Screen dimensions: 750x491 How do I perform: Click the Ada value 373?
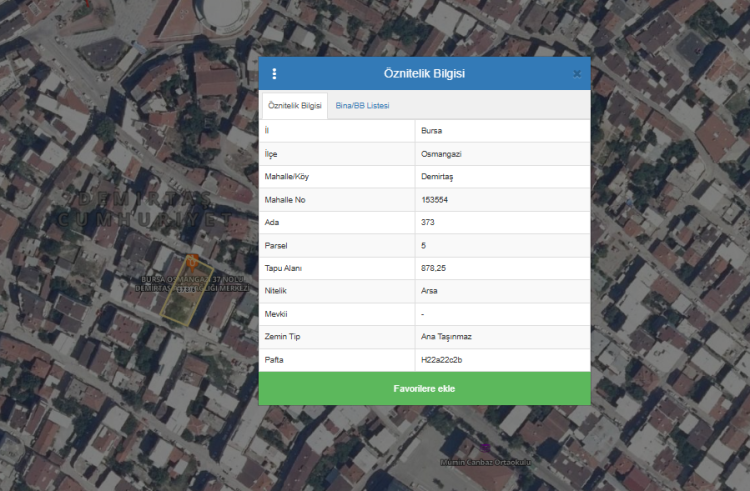428,222
